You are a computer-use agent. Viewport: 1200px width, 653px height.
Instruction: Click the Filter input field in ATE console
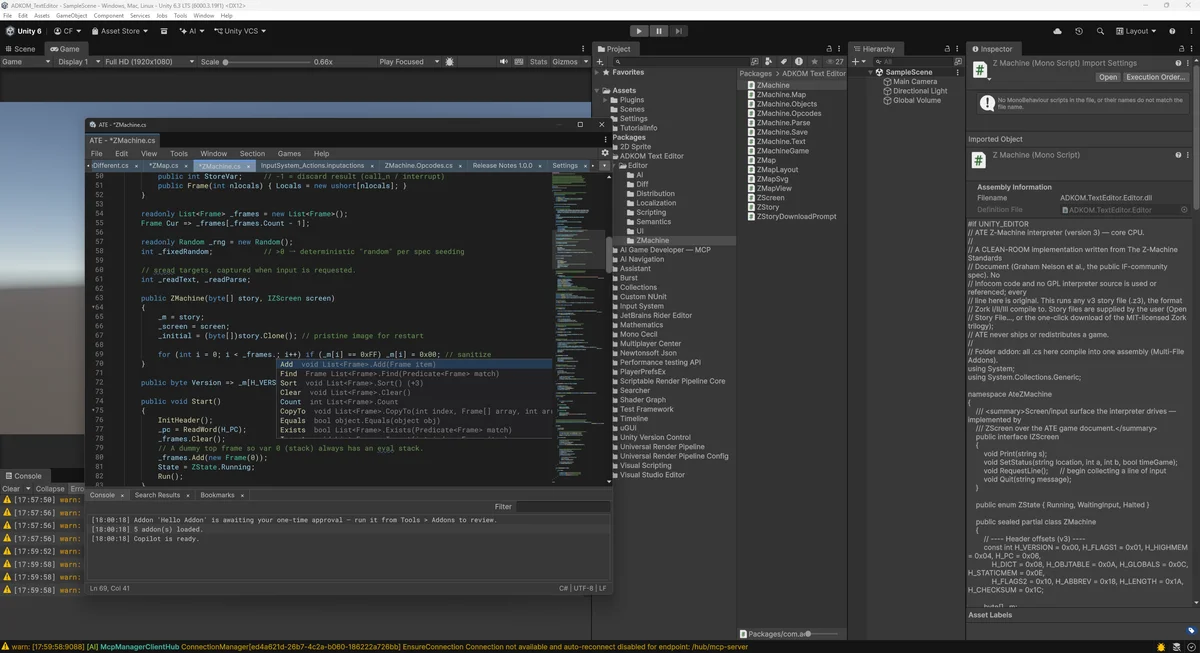tap(562, 507)
